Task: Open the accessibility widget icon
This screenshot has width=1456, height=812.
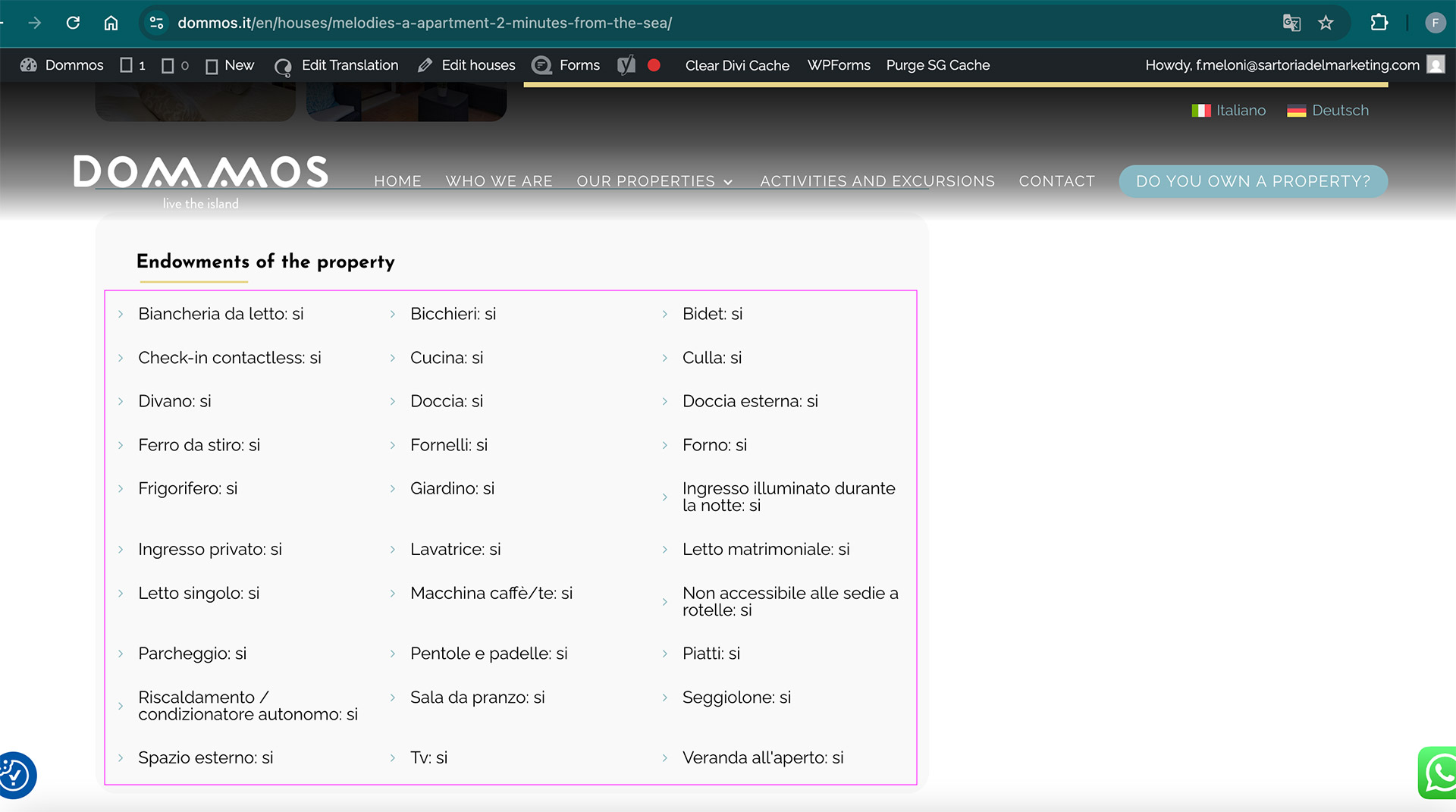Action: click(15, 775)
